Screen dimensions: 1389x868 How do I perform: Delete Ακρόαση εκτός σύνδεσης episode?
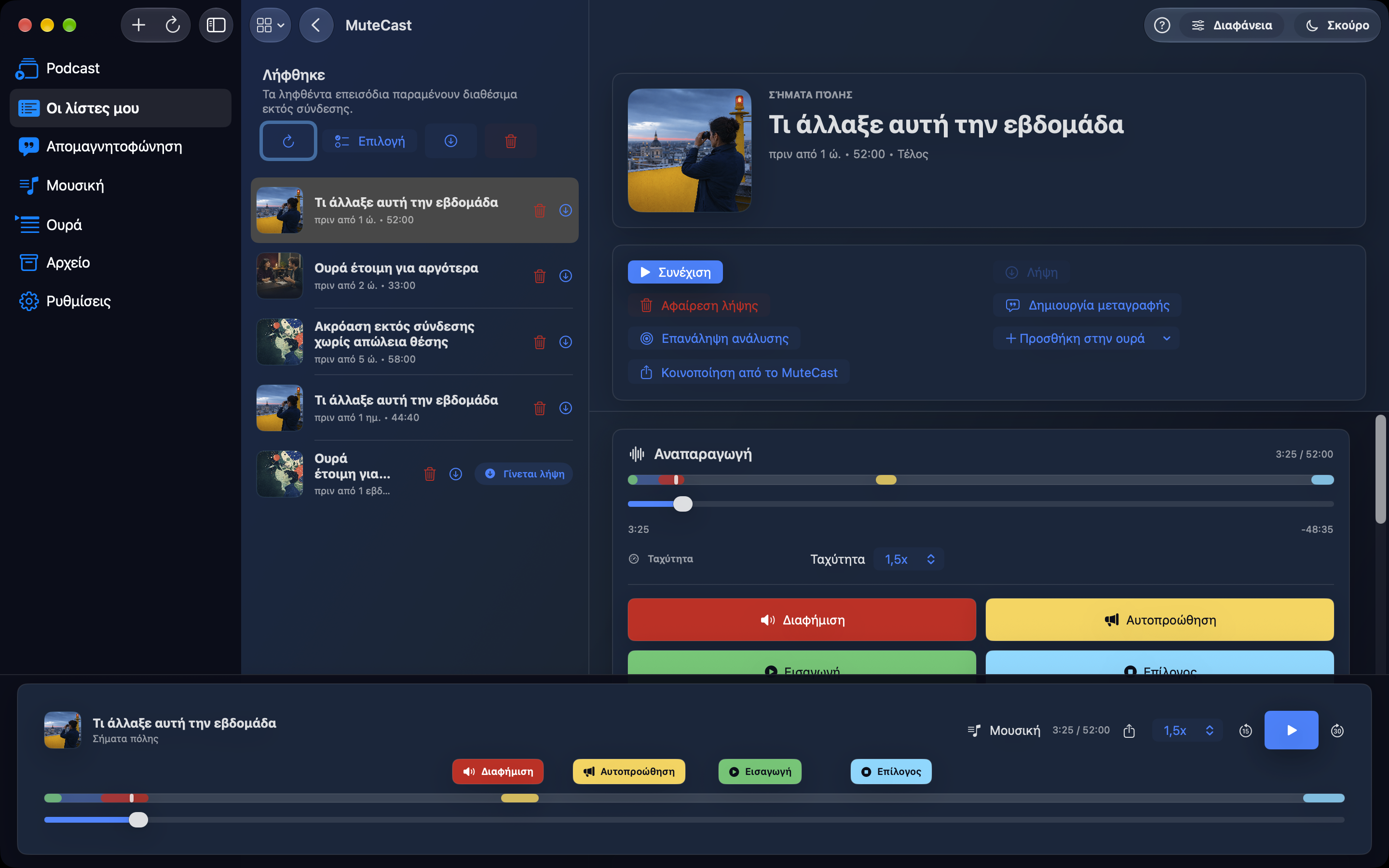point(540,342)
